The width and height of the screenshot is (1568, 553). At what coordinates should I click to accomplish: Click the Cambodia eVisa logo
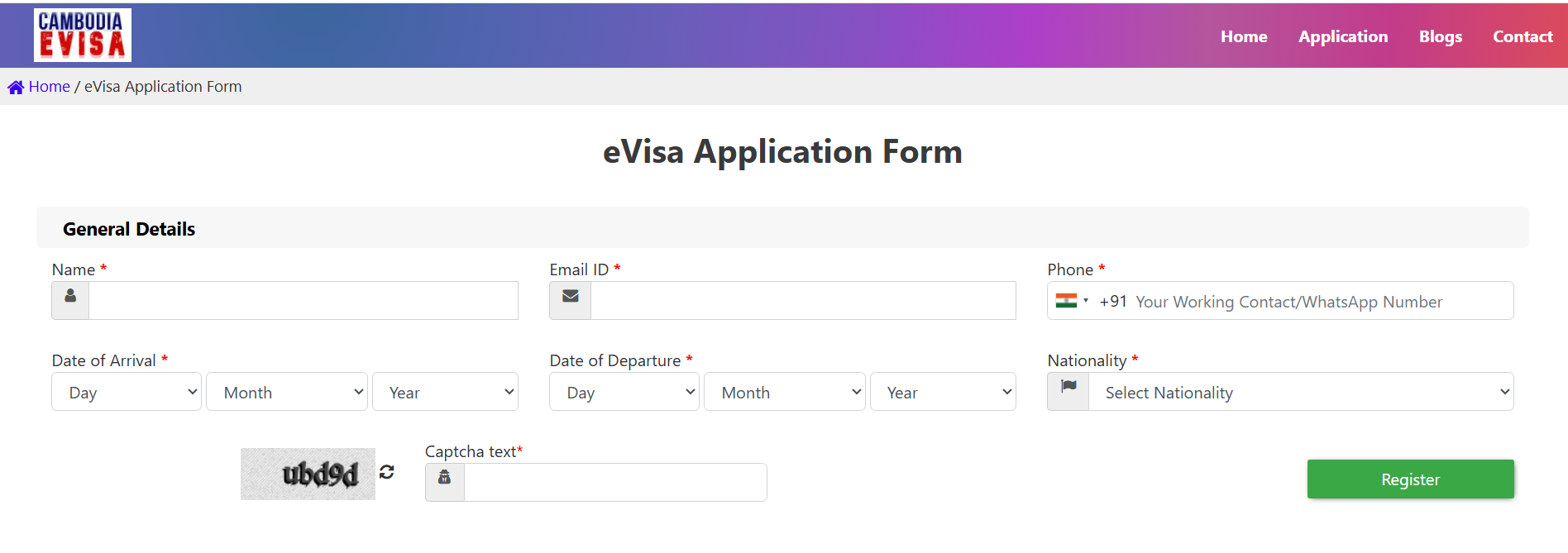(82, 36)
